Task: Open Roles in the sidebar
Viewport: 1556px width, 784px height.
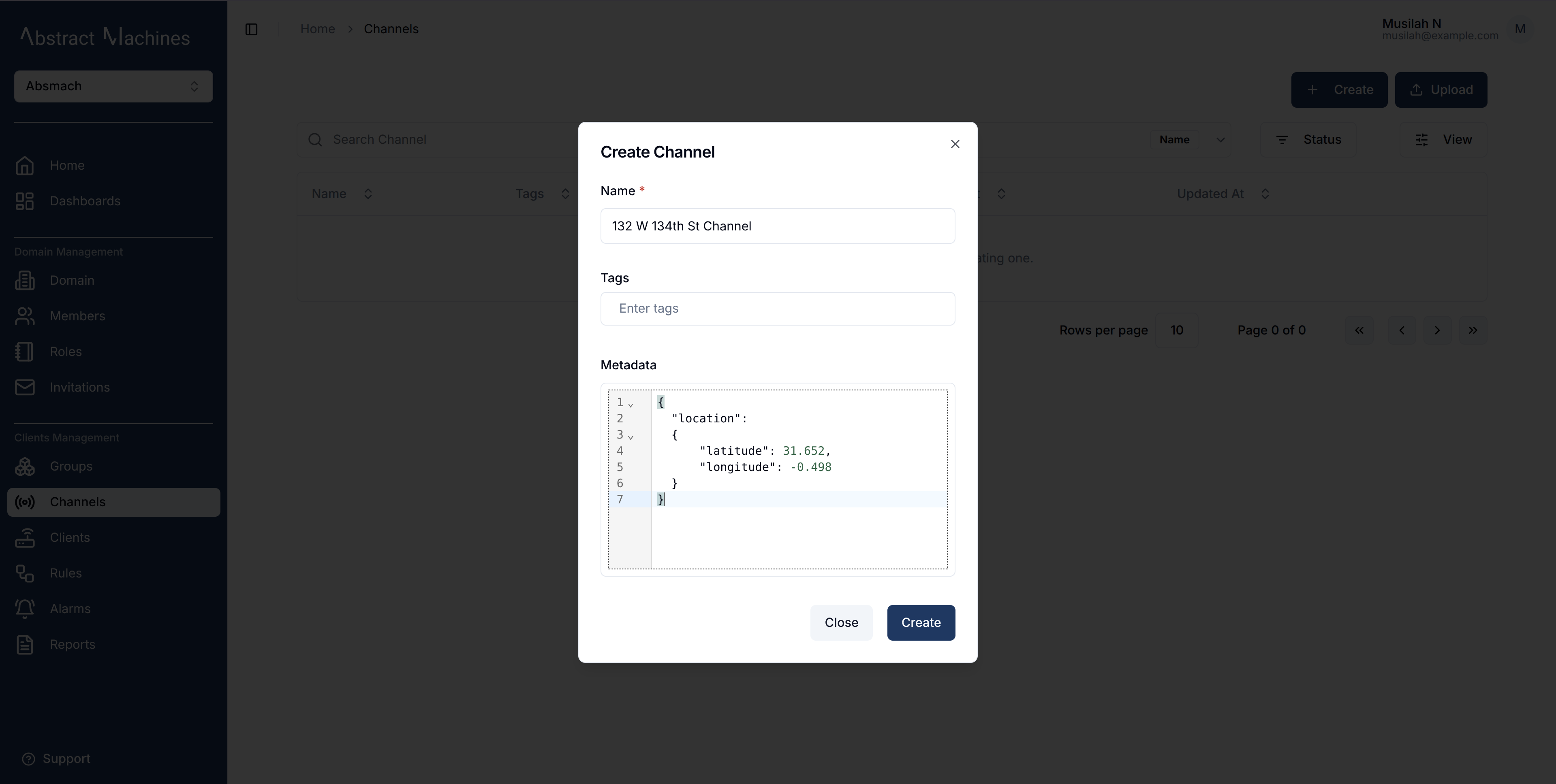Action: (113, 352)
